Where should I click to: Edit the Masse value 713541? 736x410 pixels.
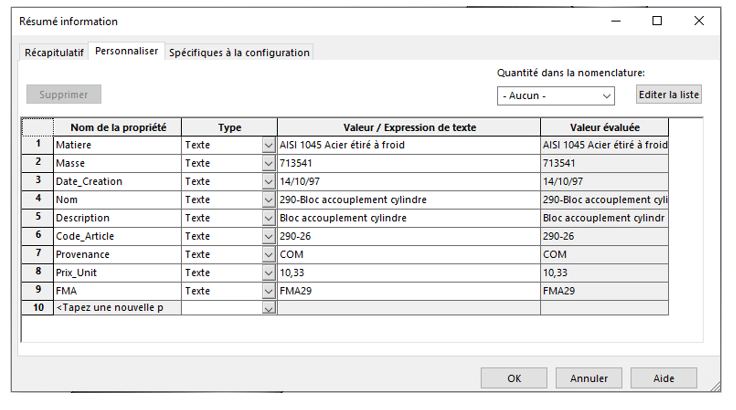[409, 163]
